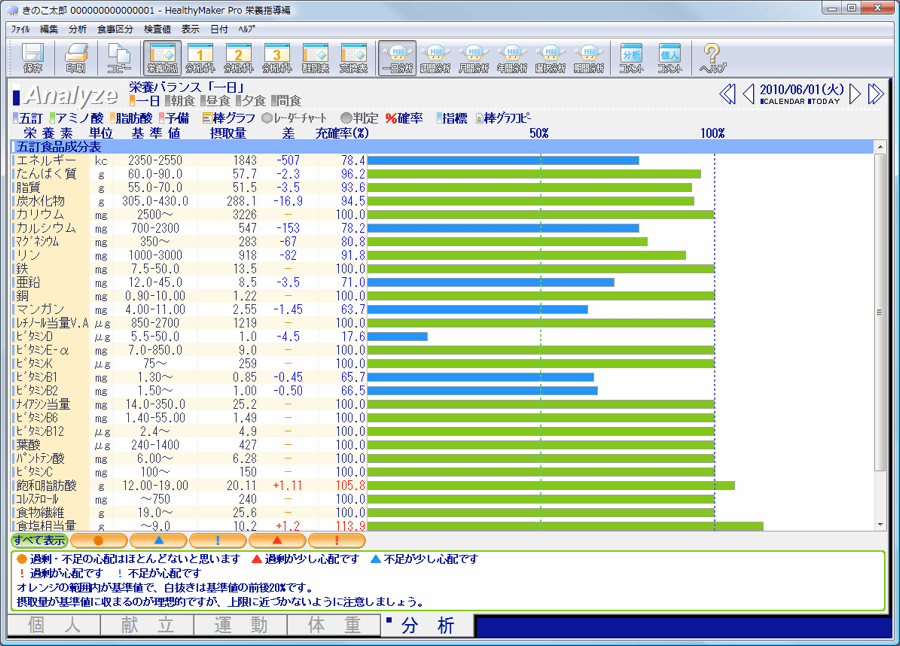900x646 pixels.
Task: Open the 群別表 food group table icon
Action: coord(315,58)
